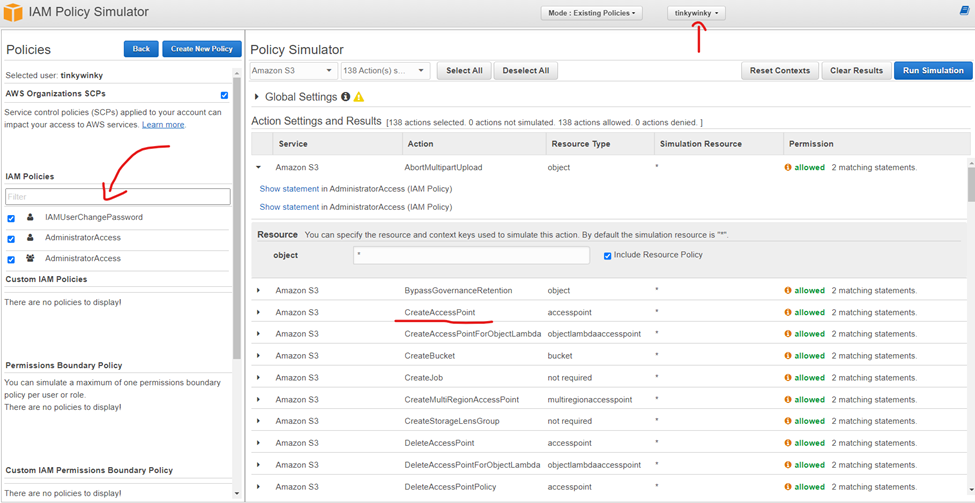The height and width of the screenshot is (503, 975).
Task: Click the bucket resource type cell
Action: coord(560,356)
